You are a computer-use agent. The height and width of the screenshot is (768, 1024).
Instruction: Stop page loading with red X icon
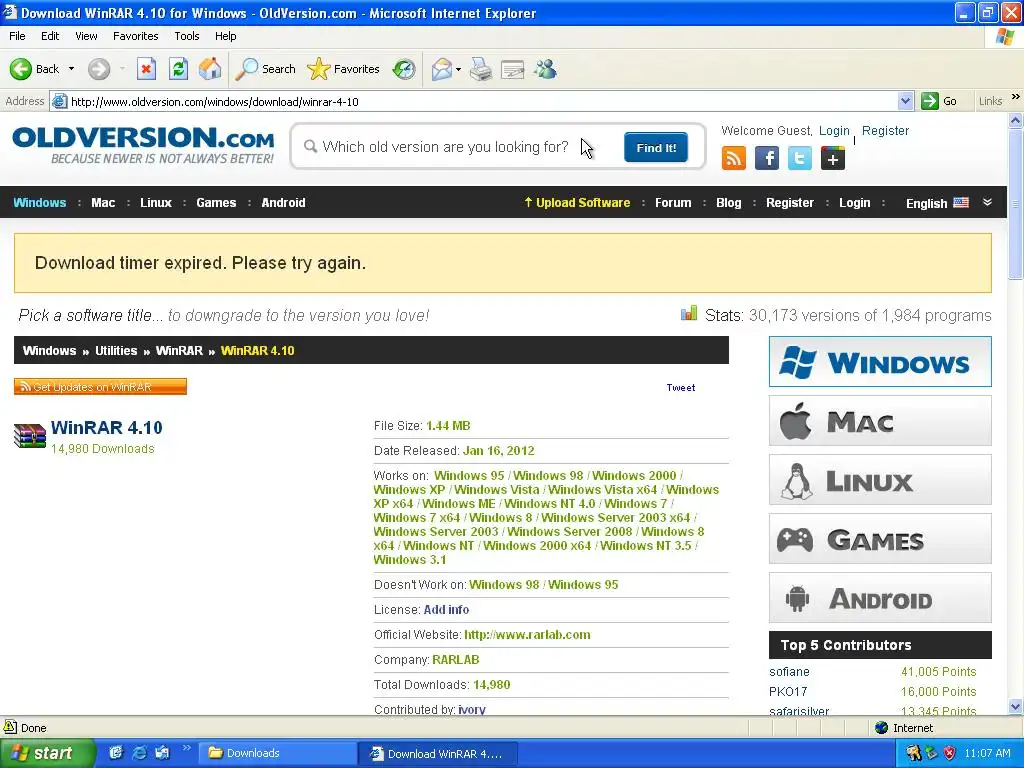146,69
